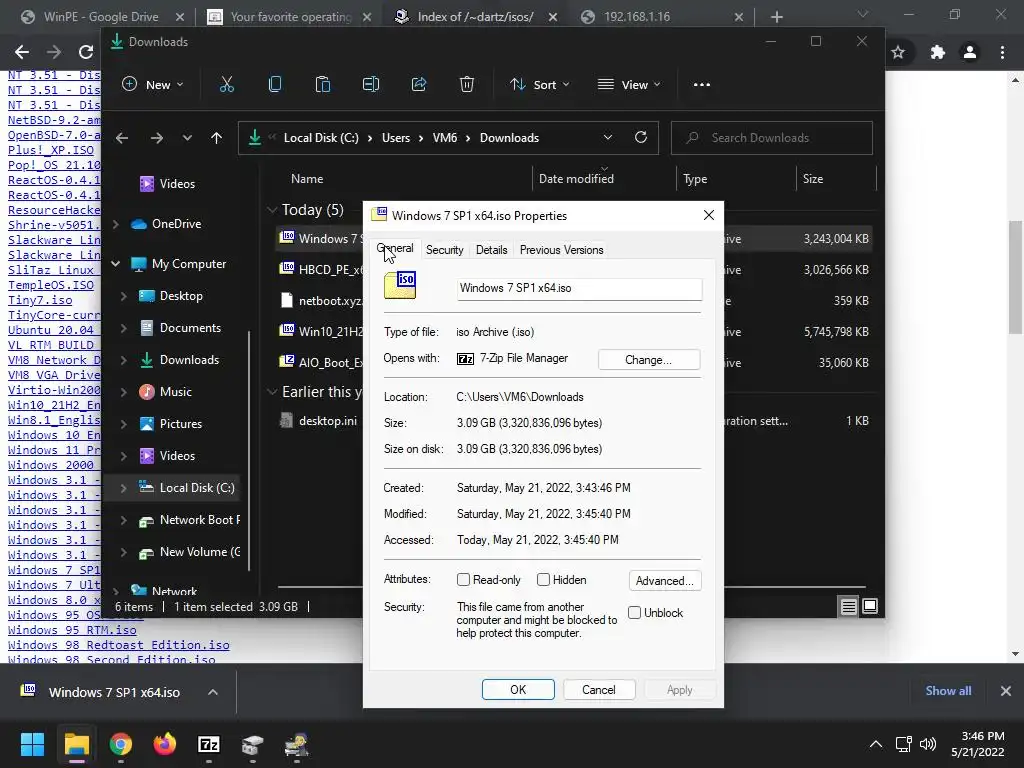Image resolution: width=1024 pixels, height=768 pixels.
Task: Open the See more ellipsis menu
Action: point(701,84)
